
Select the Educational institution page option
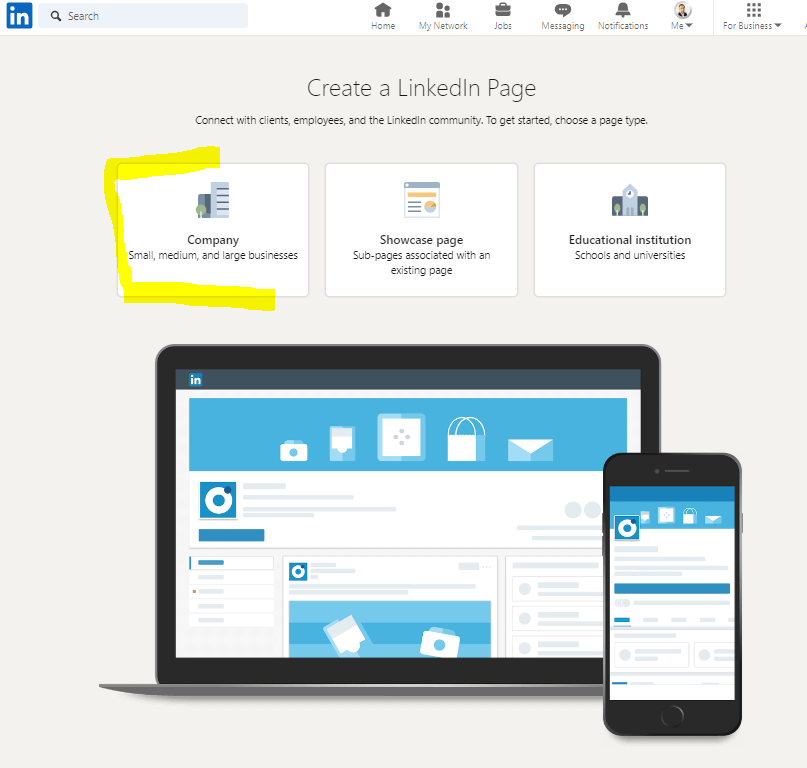tap(629, 229)
